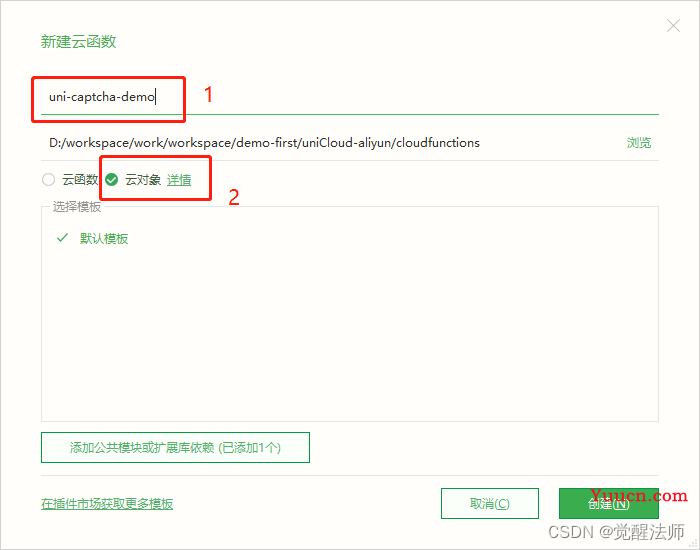700x550 pixels.
Task: Open 在插件市场获取更多模板 link
Action: [x=107, y=504]
